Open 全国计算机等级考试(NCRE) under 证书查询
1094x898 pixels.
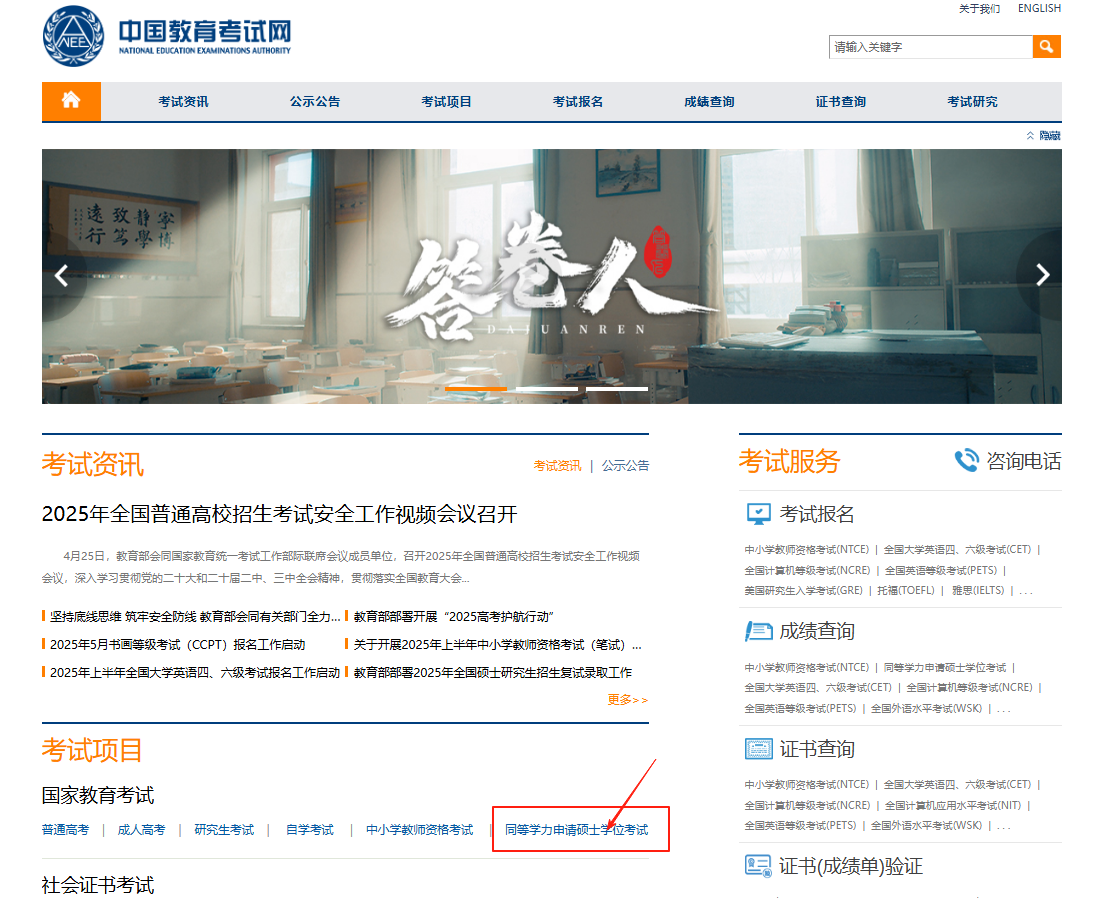pyautogui.click(x=807, y=805)
